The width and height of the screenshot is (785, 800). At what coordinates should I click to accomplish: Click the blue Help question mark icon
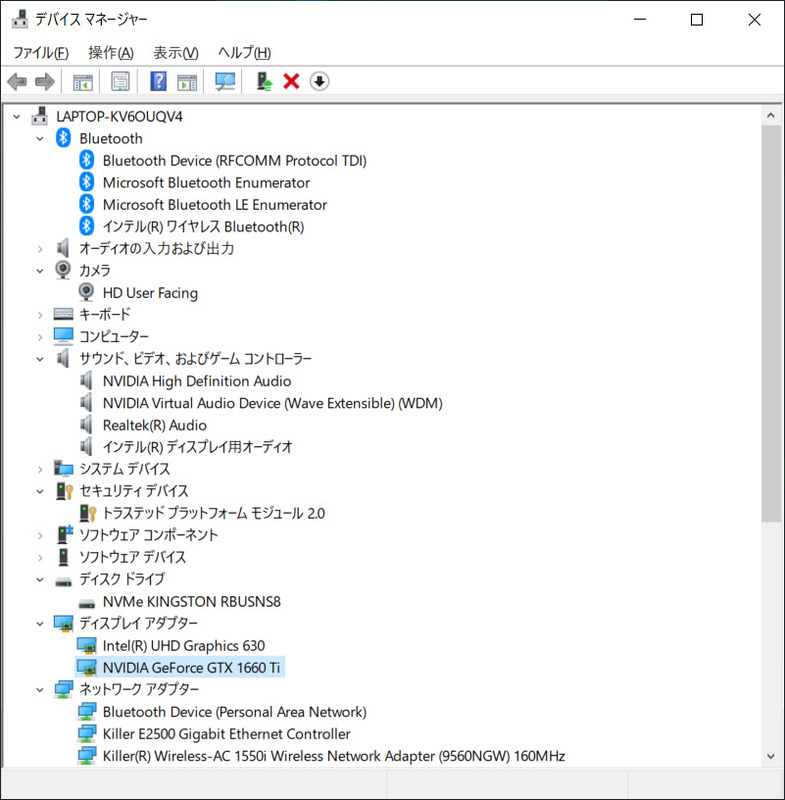[x=159, y=82]
